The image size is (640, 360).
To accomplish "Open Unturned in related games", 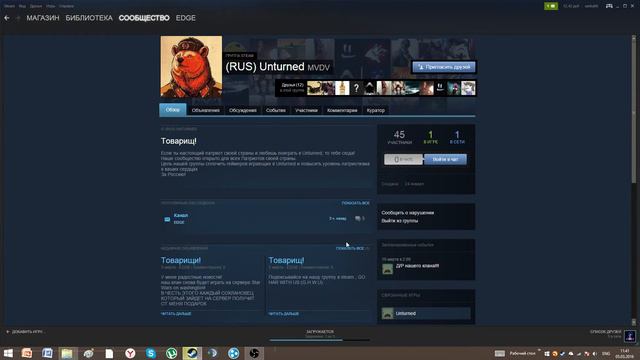I will pyautogui.click(x=426, y=313).
